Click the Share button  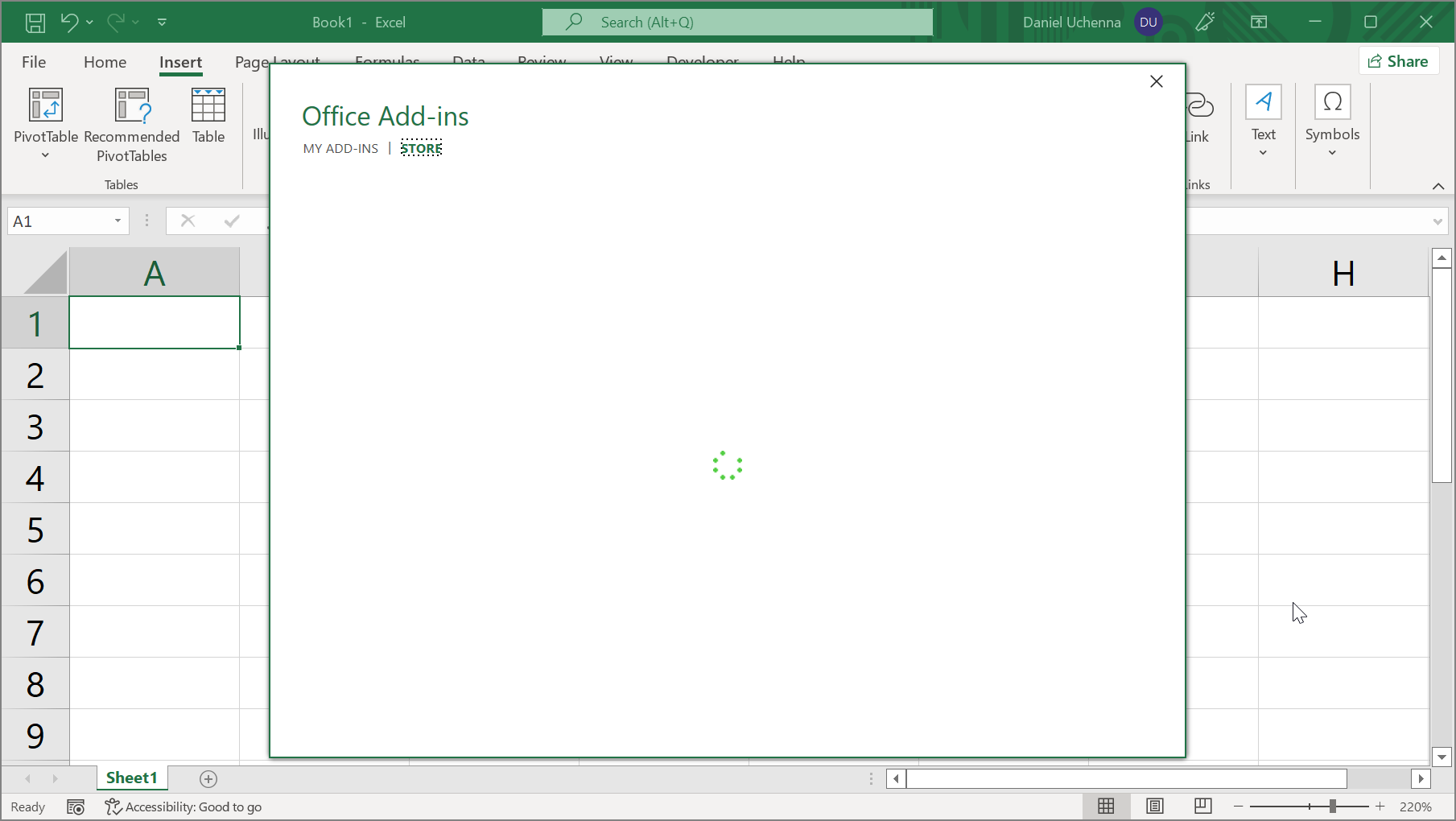tap(1397, 61)
